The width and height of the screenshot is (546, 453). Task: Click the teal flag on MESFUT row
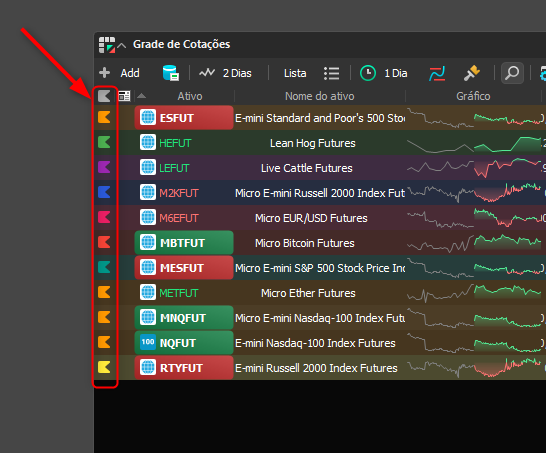(104, 267)
